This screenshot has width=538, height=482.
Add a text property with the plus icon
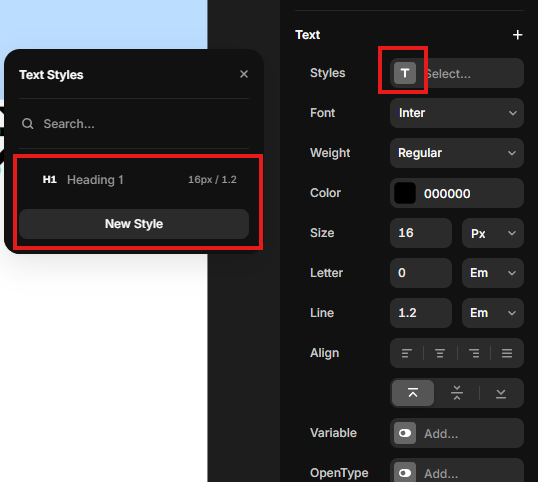517,35
